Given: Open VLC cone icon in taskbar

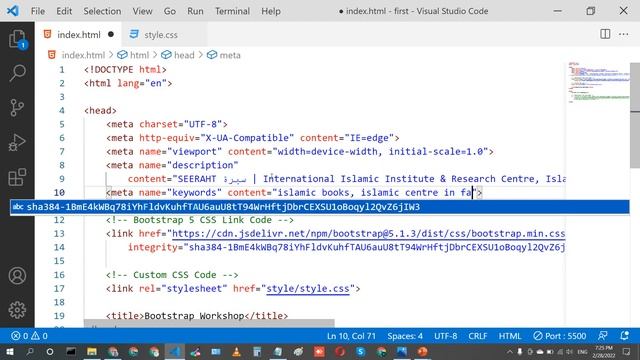Looking at the screenshot, I should pyautogui.click(x=236, y=351).
